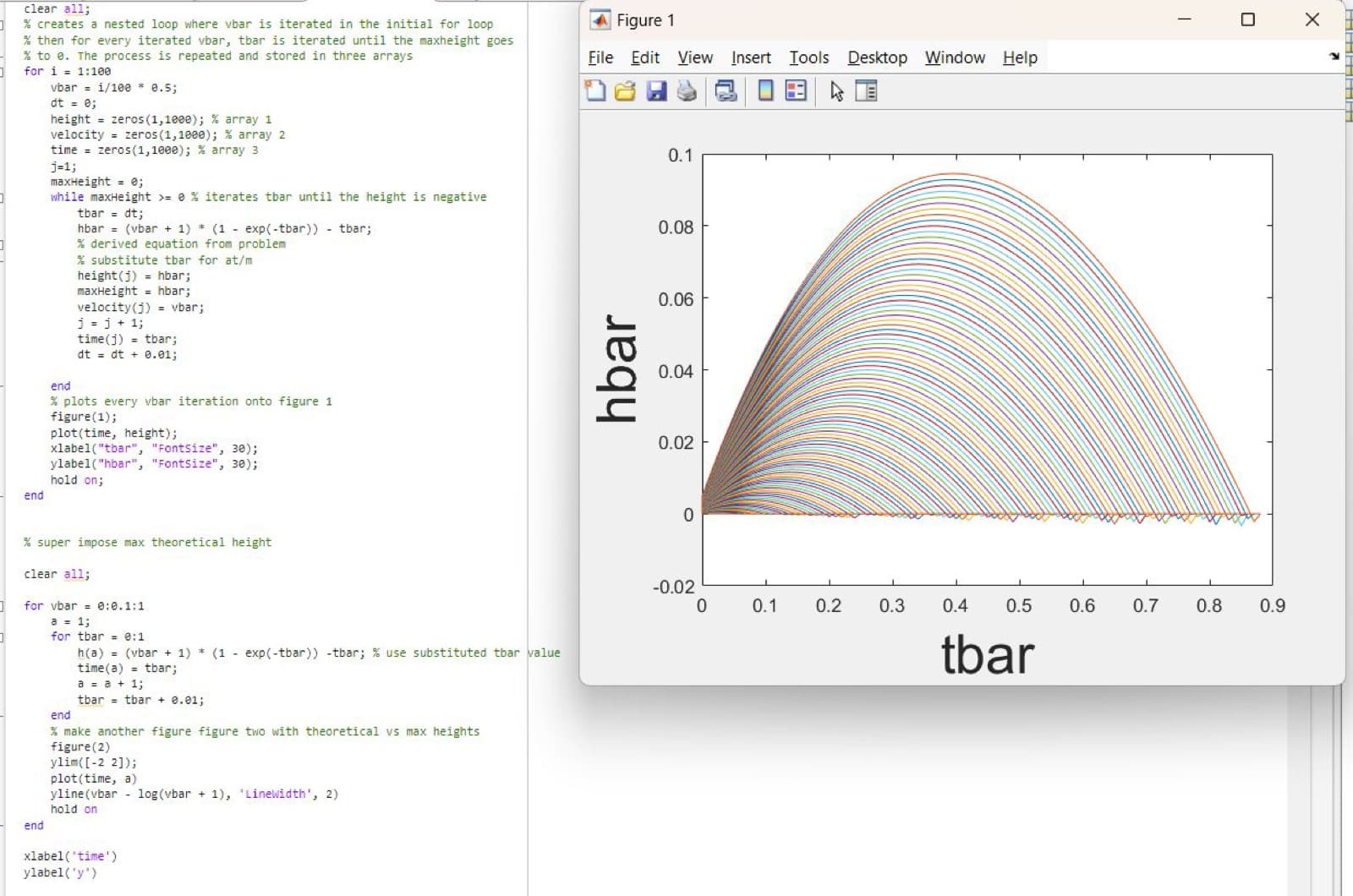Click the 'dt = dt + 0.01;' line
This screenshot has width=1353, height=896.
point(128,354)
